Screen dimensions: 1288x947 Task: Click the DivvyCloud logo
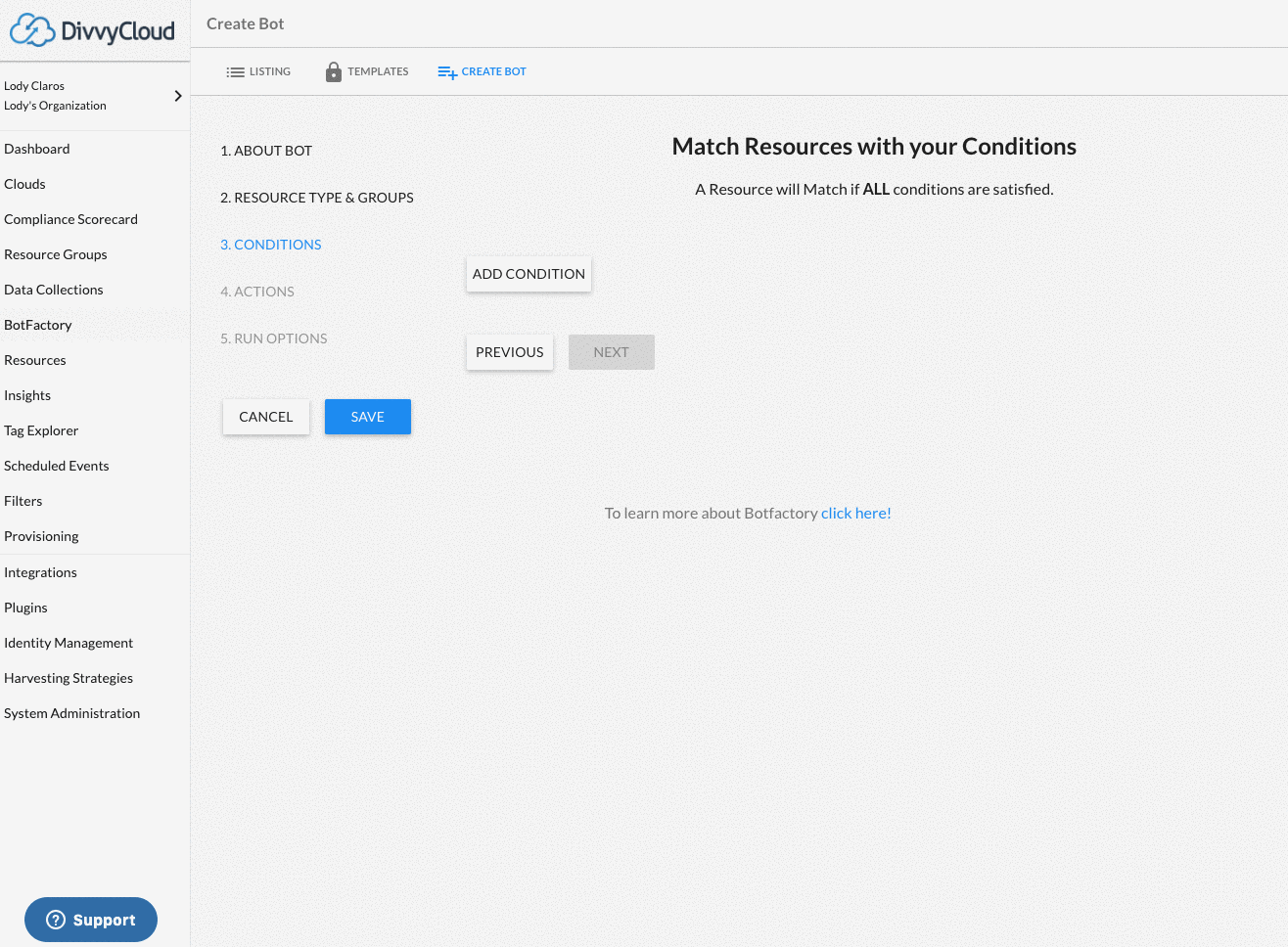pyautogui.click(x=92, y=30)
